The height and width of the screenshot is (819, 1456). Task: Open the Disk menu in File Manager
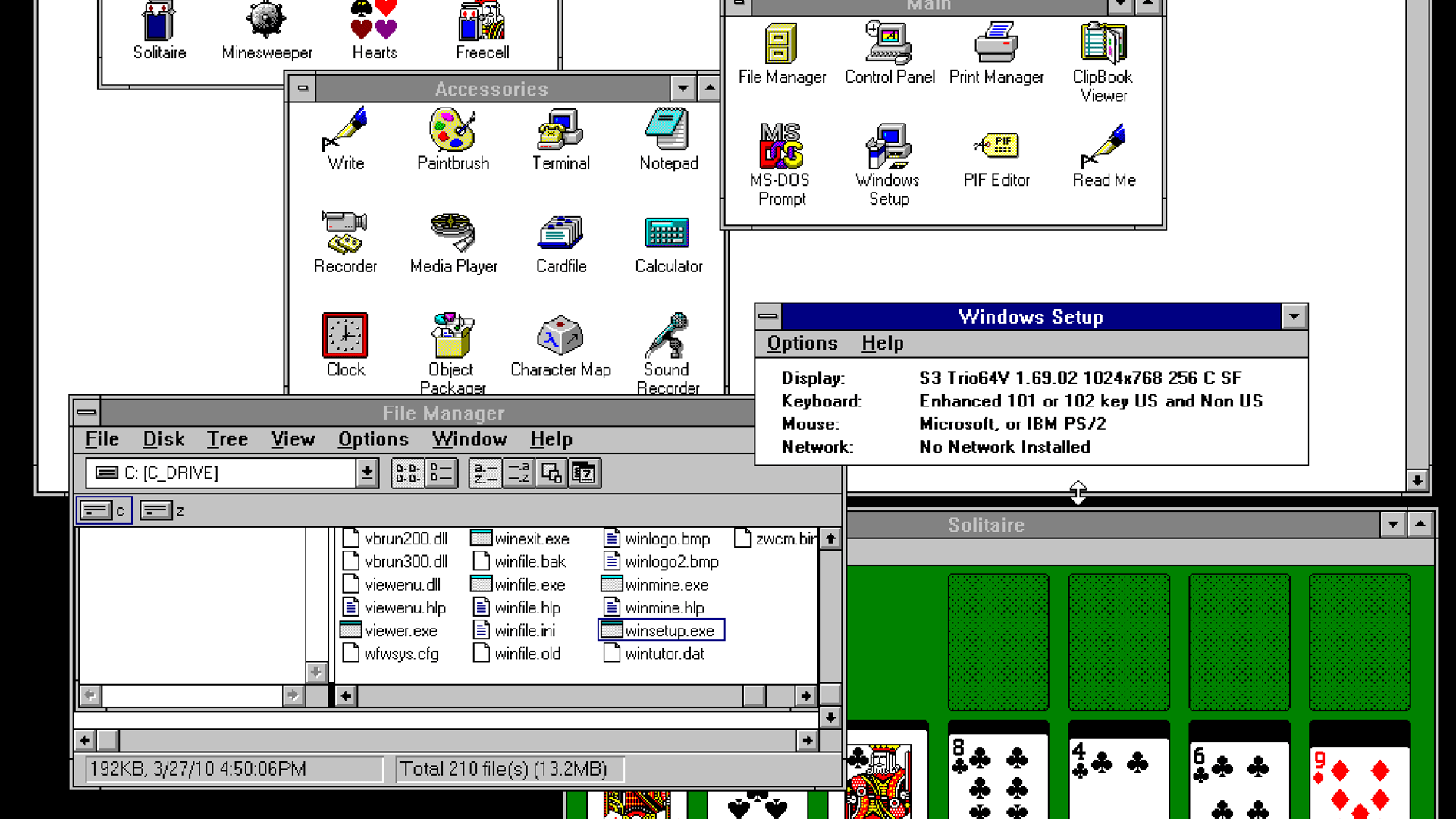[162, 439]
